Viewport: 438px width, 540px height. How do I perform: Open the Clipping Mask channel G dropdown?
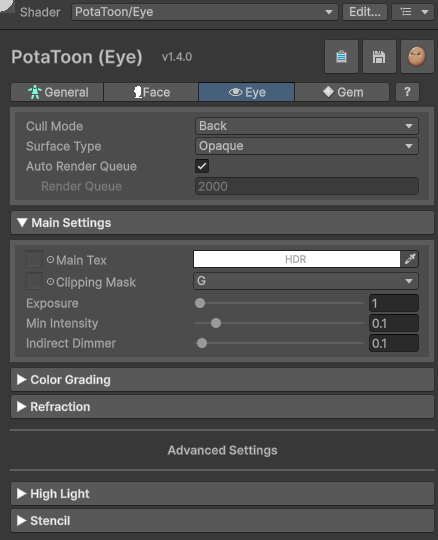[306, 281]
